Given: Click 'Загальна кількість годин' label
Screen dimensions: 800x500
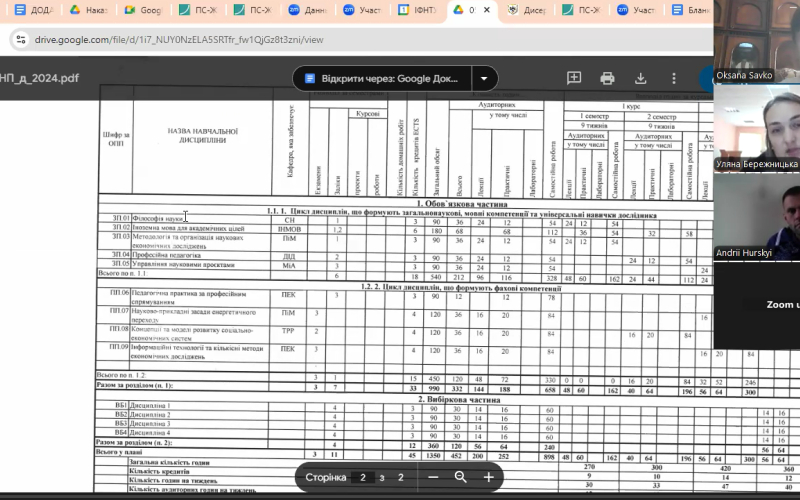Looking at the screenshot, I should [169, 462].
